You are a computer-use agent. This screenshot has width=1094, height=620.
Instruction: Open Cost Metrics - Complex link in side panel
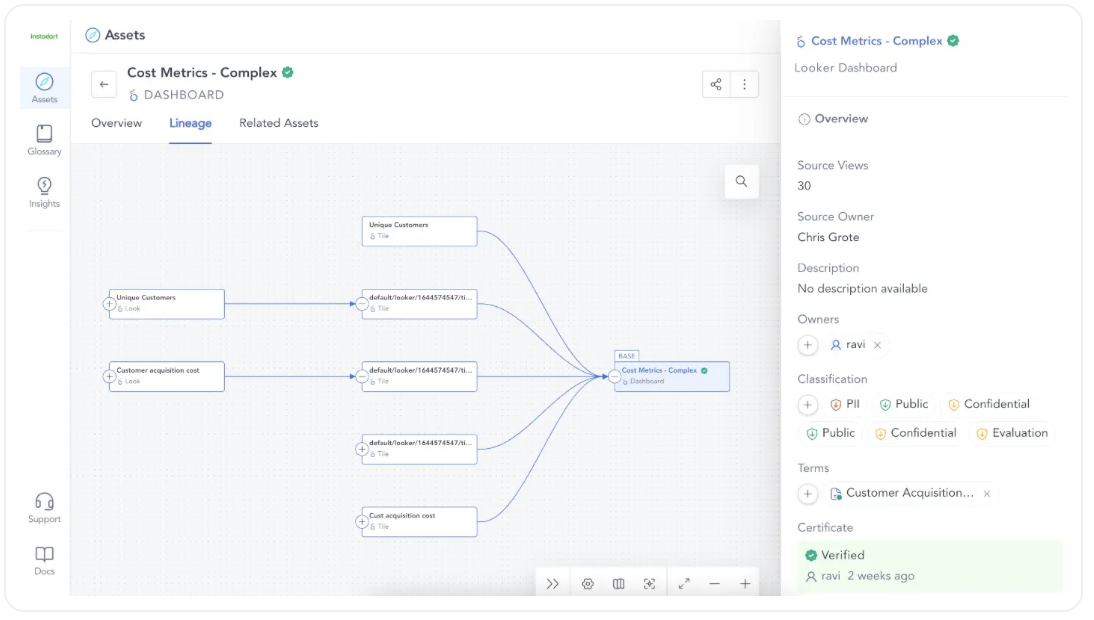click(876, 41)
